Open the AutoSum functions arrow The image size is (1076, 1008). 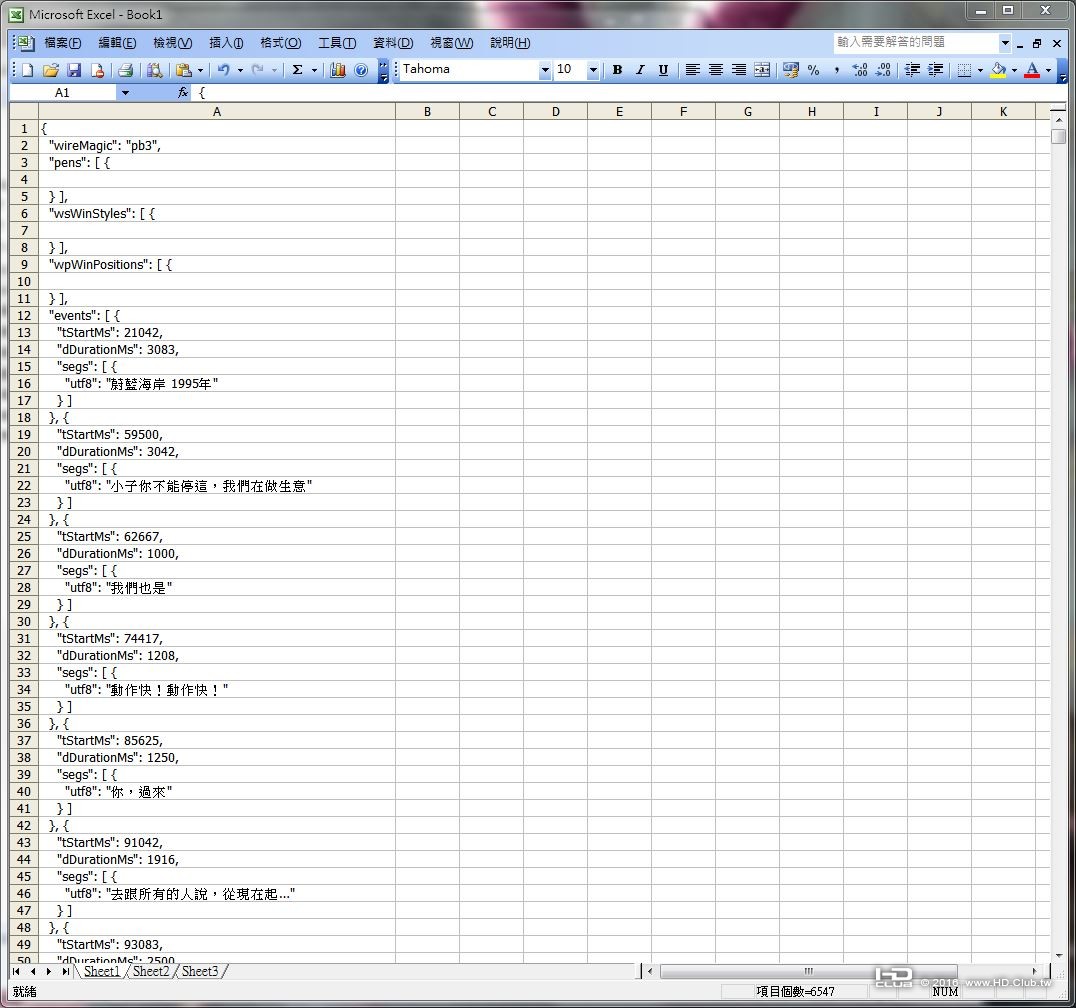[x=314, y=70]
